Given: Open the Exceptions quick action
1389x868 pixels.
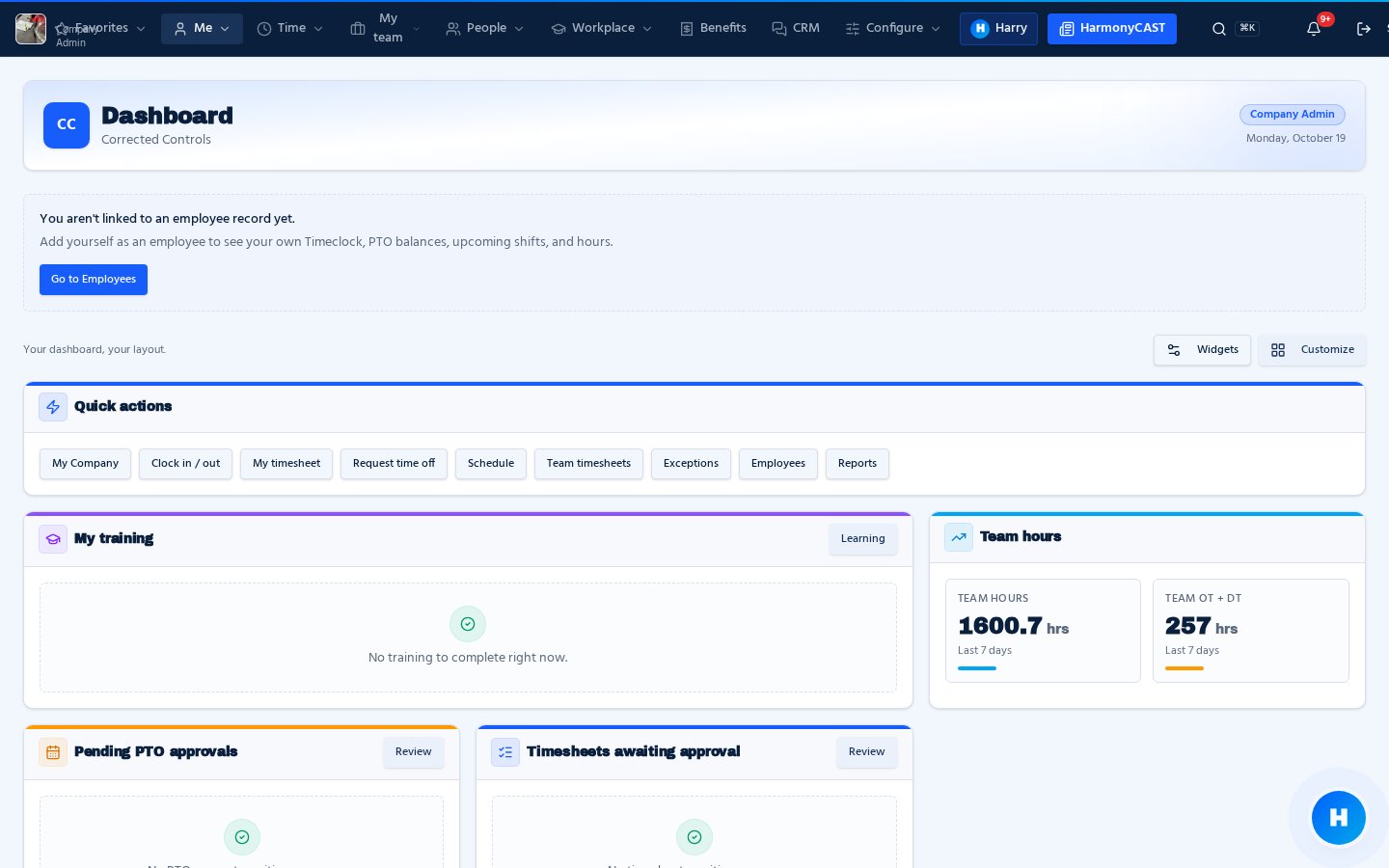Looking at the screenshot, I should [691, 464].
